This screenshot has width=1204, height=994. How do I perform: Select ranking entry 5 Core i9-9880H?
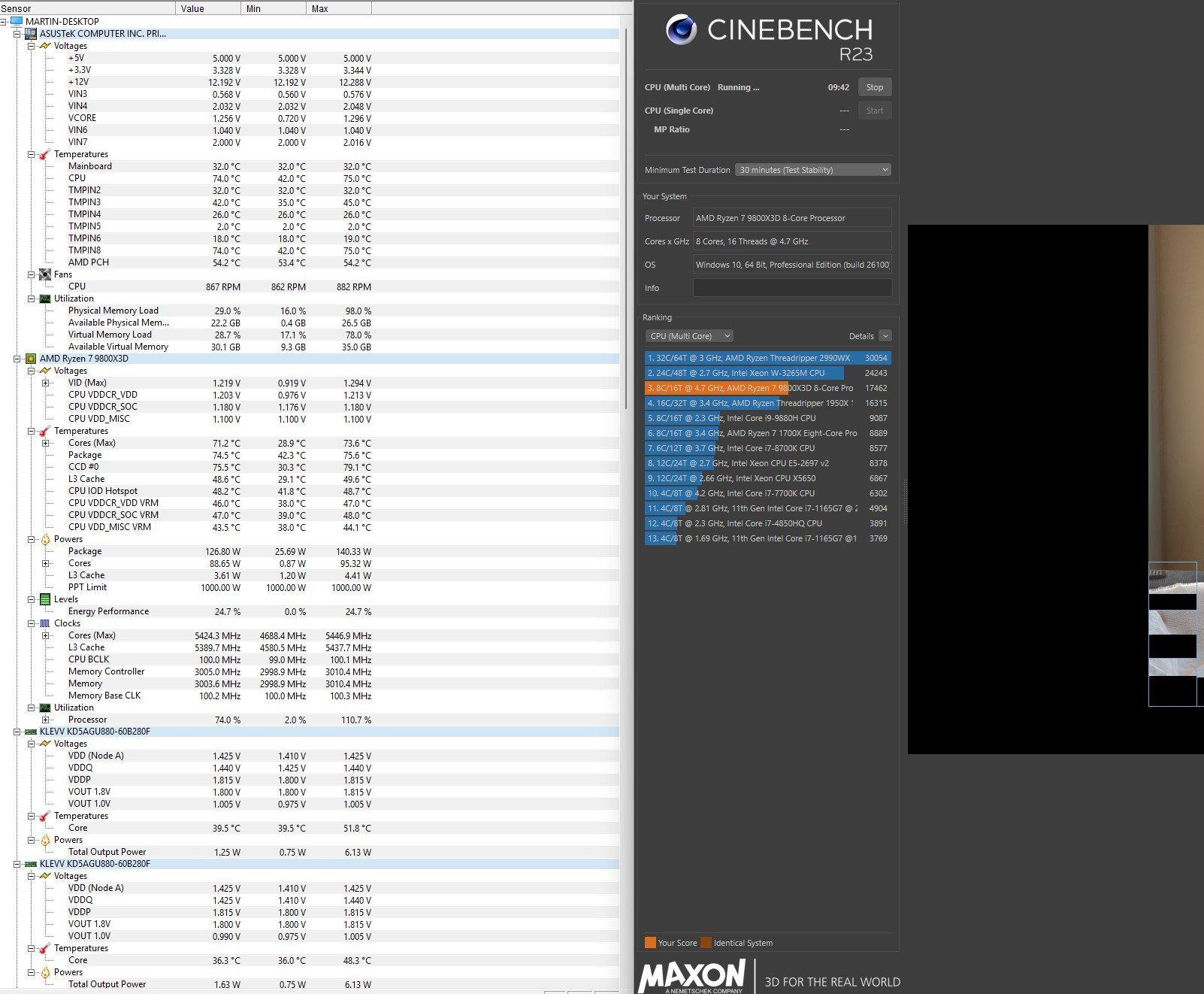767,418
